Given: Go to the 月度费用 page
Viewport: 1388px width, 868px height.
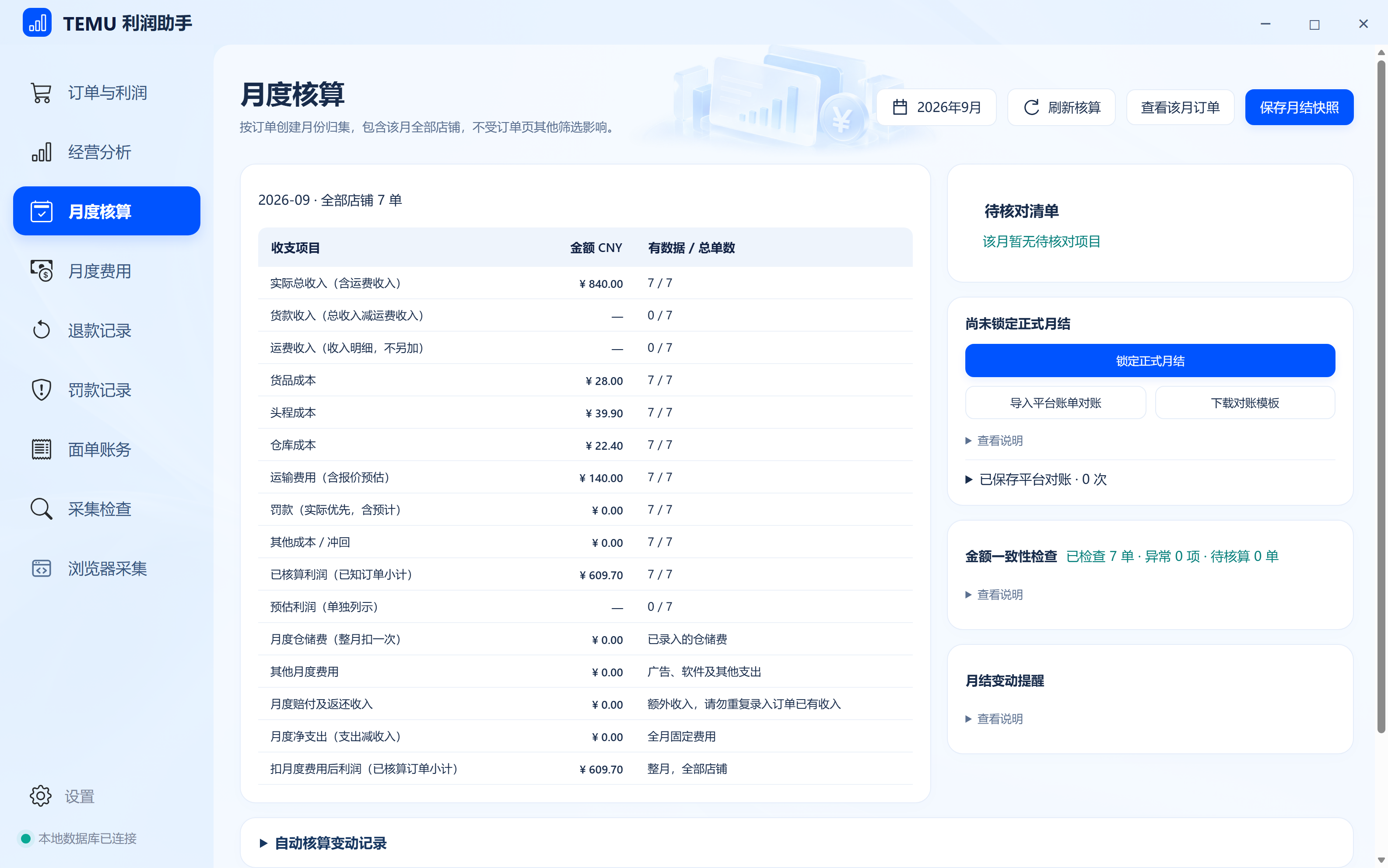Looking at the screenshot, I should 107,271.
